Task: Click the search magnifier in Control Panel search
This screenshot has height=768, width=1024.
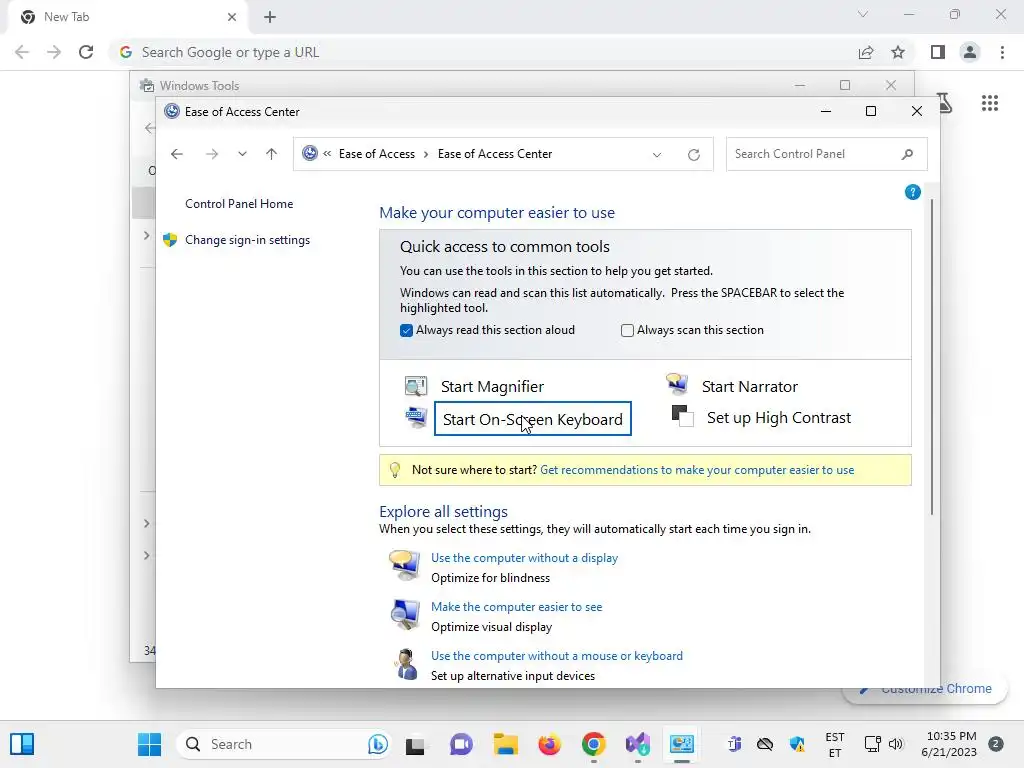Action: tap(907, 154)
